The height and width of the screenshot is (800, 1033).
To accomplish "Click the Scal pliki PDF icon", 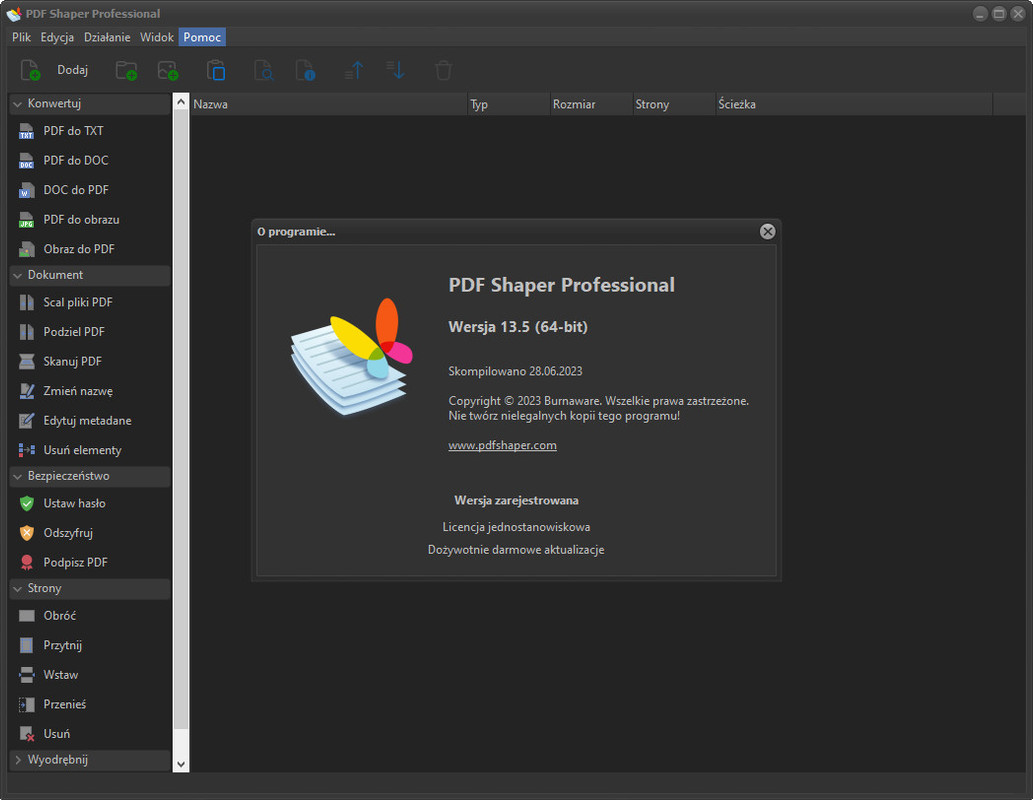I will tap(26, 302).
